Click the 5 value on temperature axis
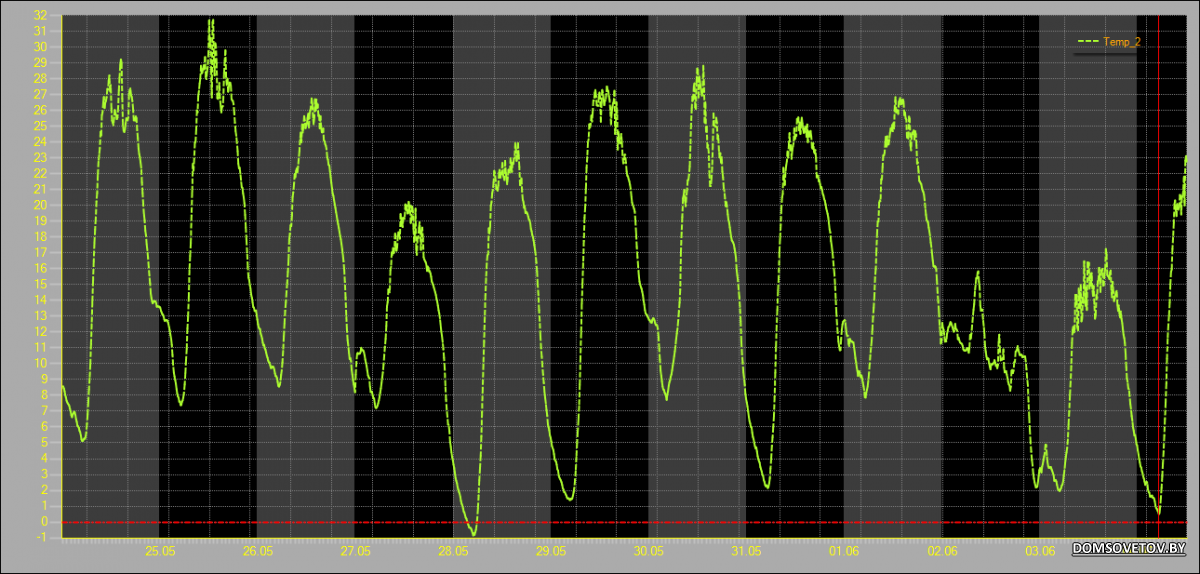Viewport: 1200px width, 574px height. [x=43, y=442]
